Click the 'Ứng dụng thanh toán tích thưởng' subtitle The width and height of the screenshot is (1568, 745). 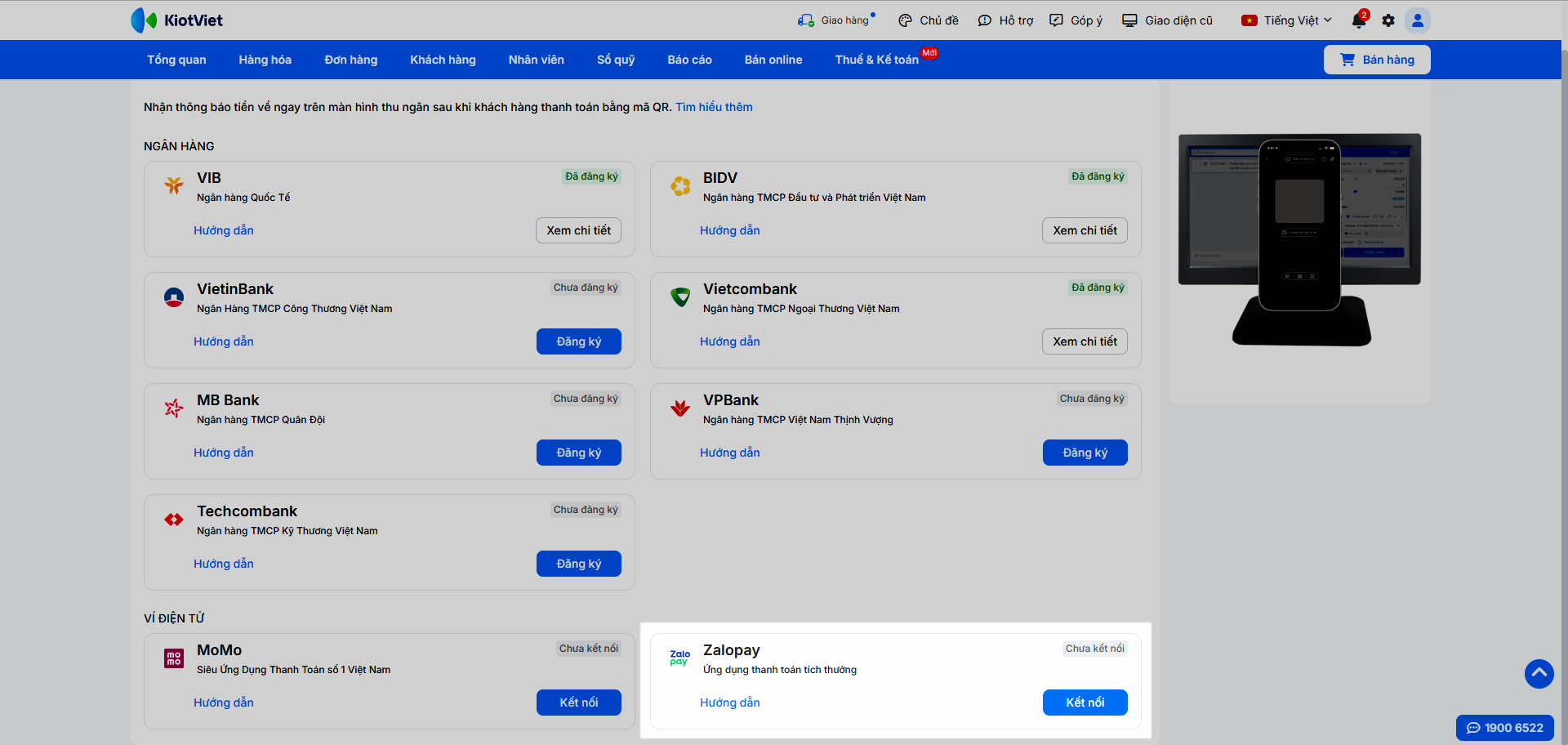click(x=780, y=670)
